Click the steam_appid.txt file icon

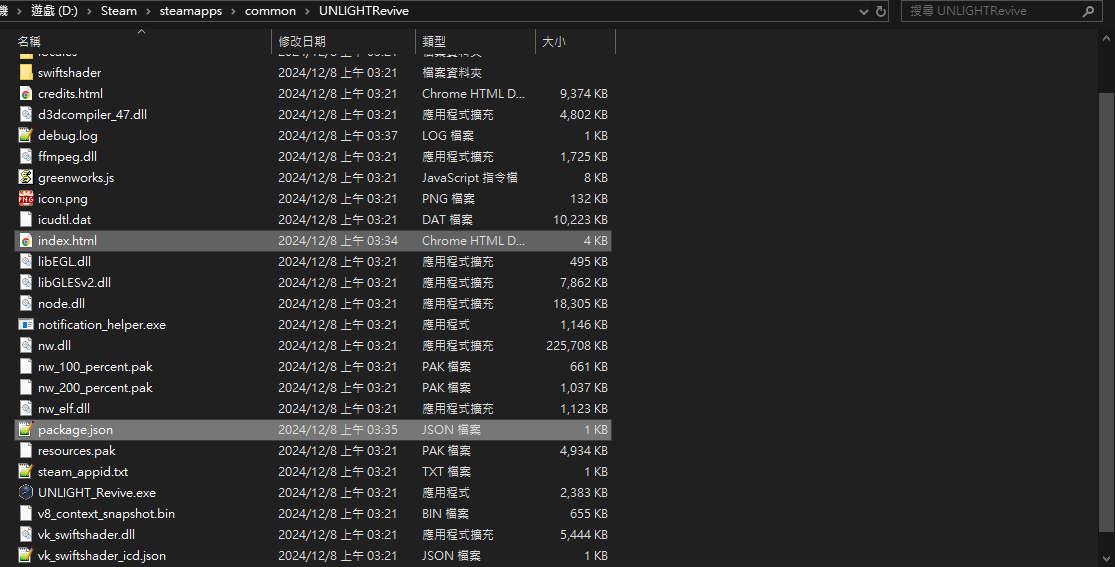[x=26, y=472]
